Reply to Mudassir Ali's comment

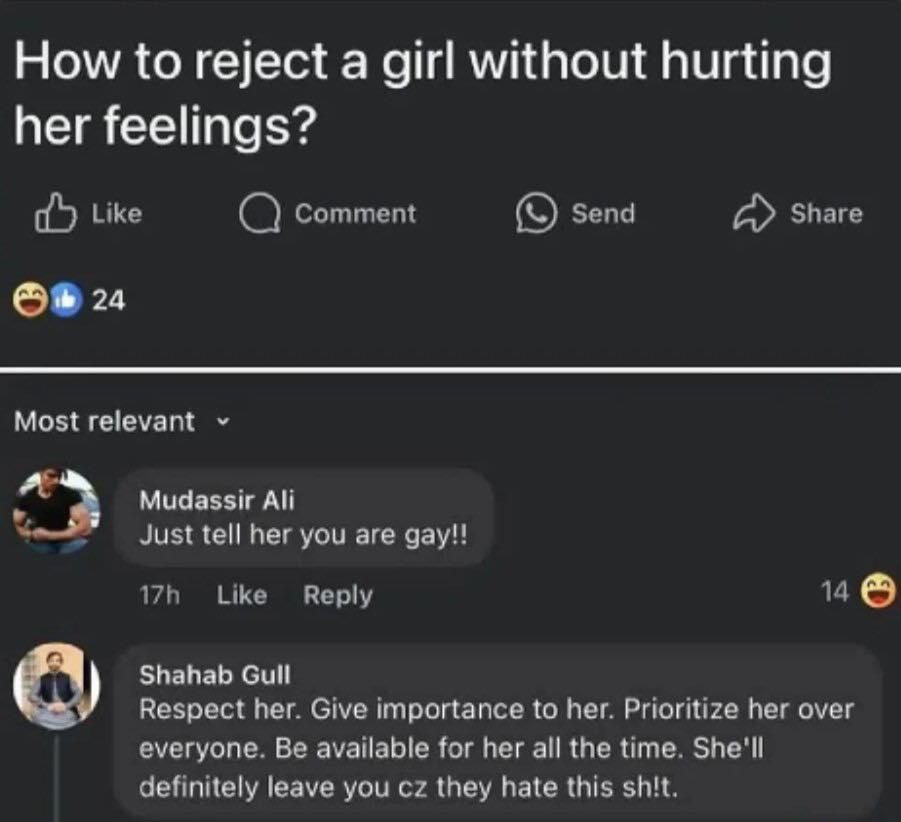click(x=338, y=596)
